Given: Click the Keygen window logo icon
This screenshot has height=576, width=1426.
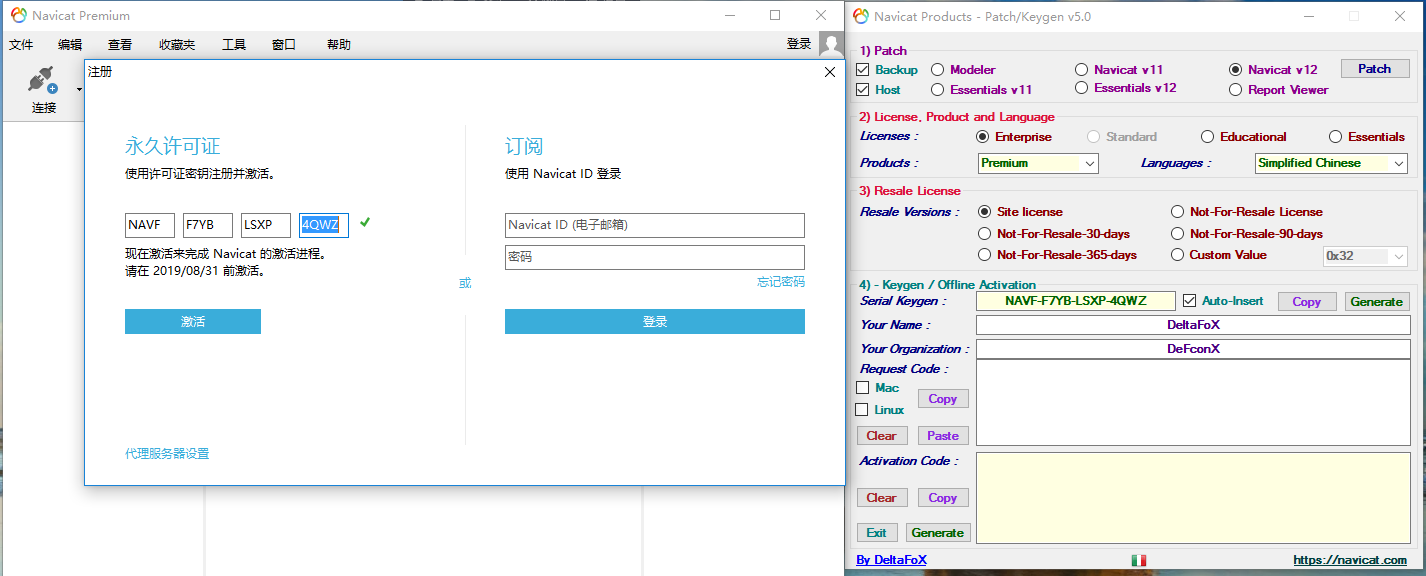Looking at the screenshot, I should [860, 16].
